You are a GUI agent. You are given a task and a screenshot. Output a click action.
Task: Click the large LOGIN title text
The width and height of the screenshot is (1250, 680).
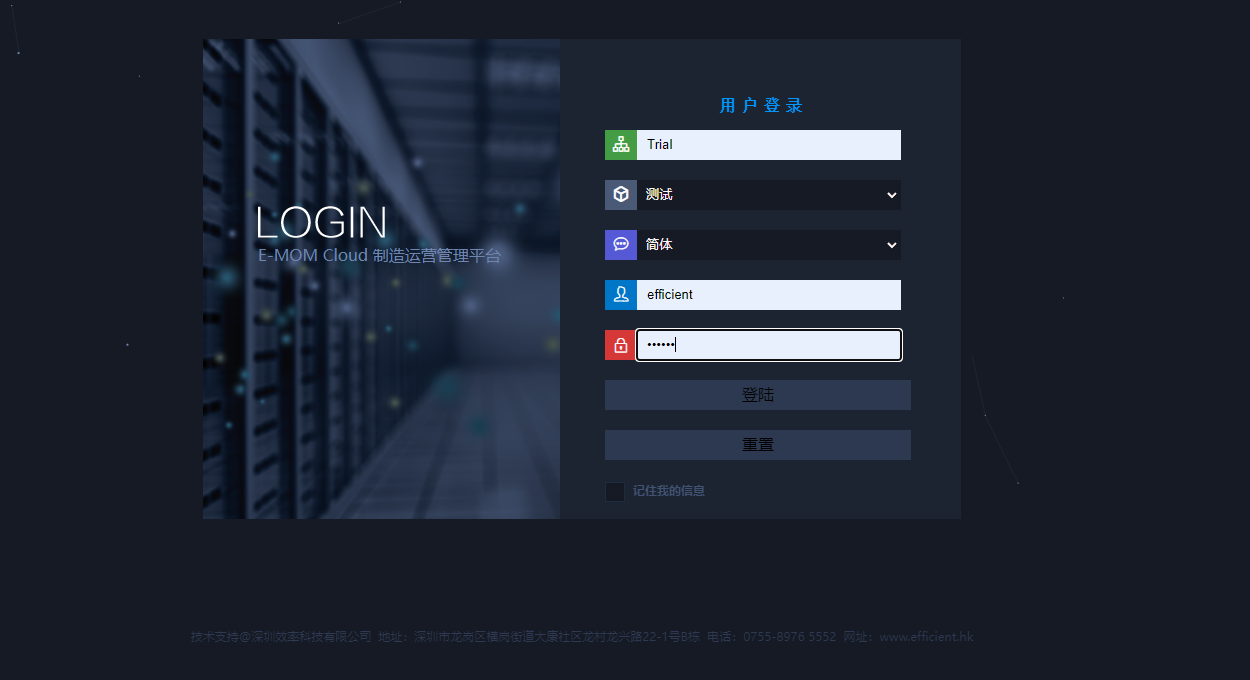pos(321,223)
